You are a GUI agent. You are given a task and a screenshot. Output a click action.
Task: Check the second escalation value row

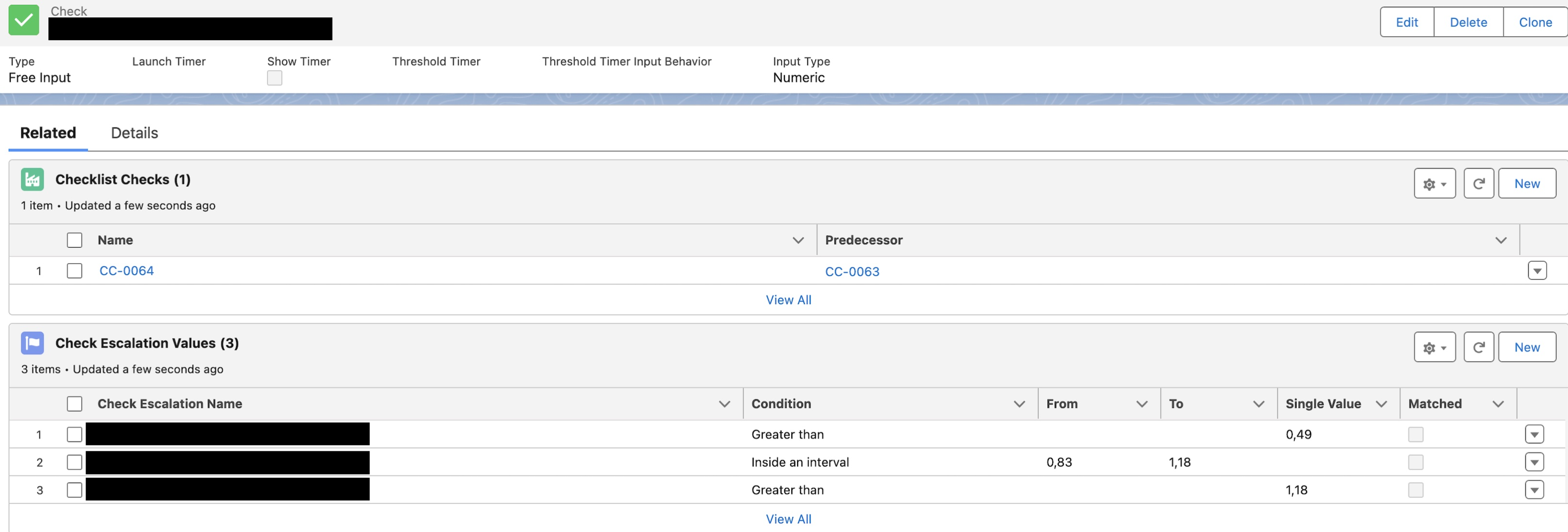point(74,463)
